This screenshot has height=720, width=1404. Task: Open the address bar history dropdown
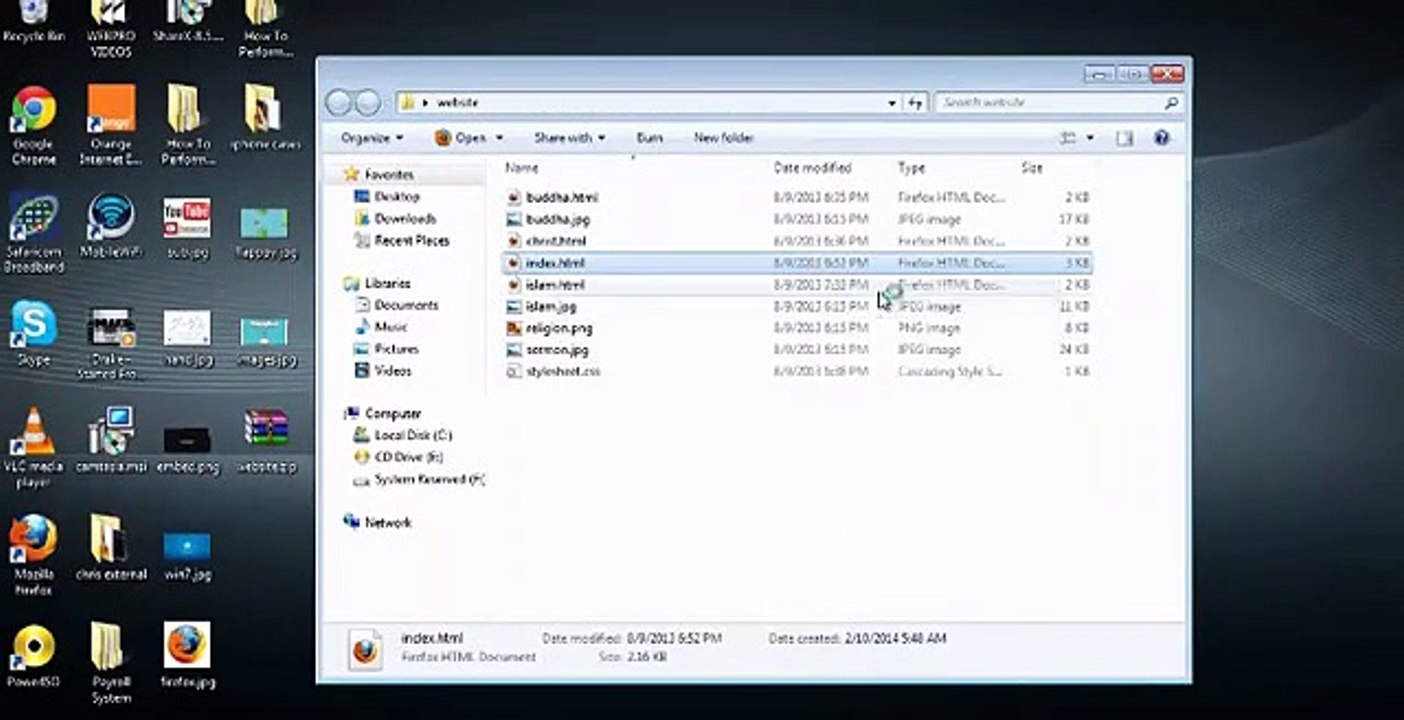coord(892,103)
